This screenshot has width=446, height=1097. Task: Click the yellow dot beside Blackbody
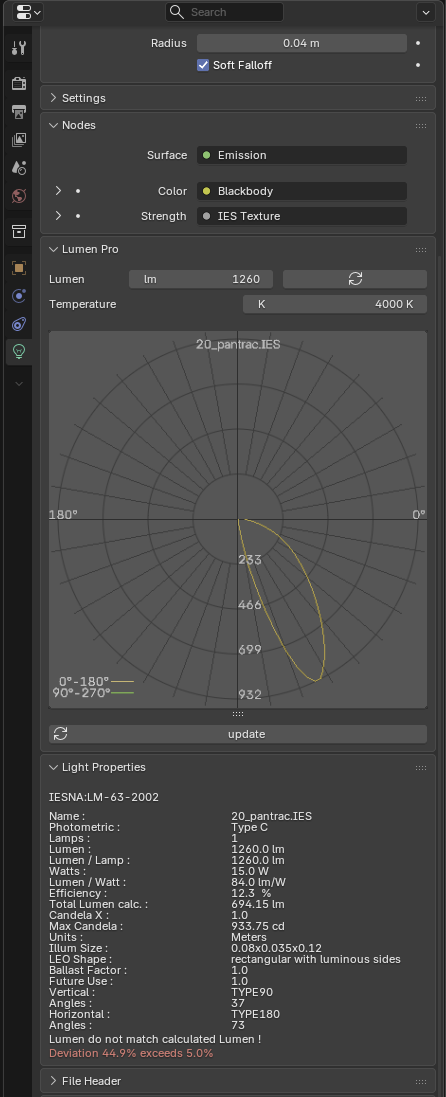(x=207, y=191)
